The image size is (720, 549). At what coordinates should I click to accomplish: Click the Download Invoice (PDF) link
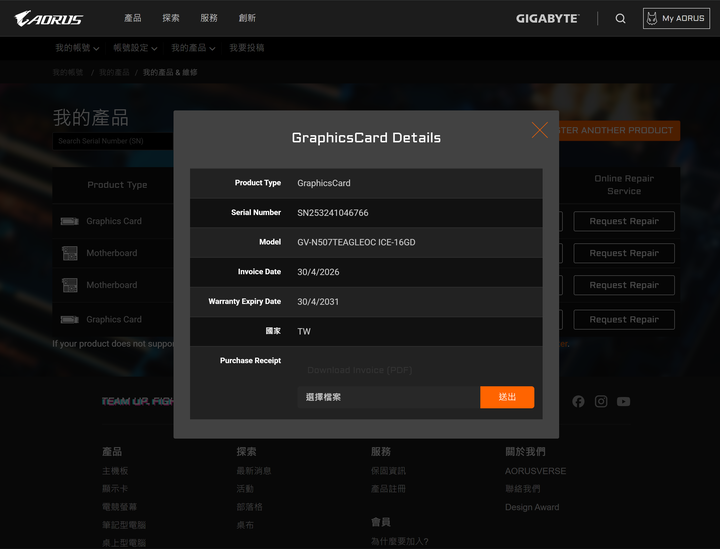click(x=360, y=370)
